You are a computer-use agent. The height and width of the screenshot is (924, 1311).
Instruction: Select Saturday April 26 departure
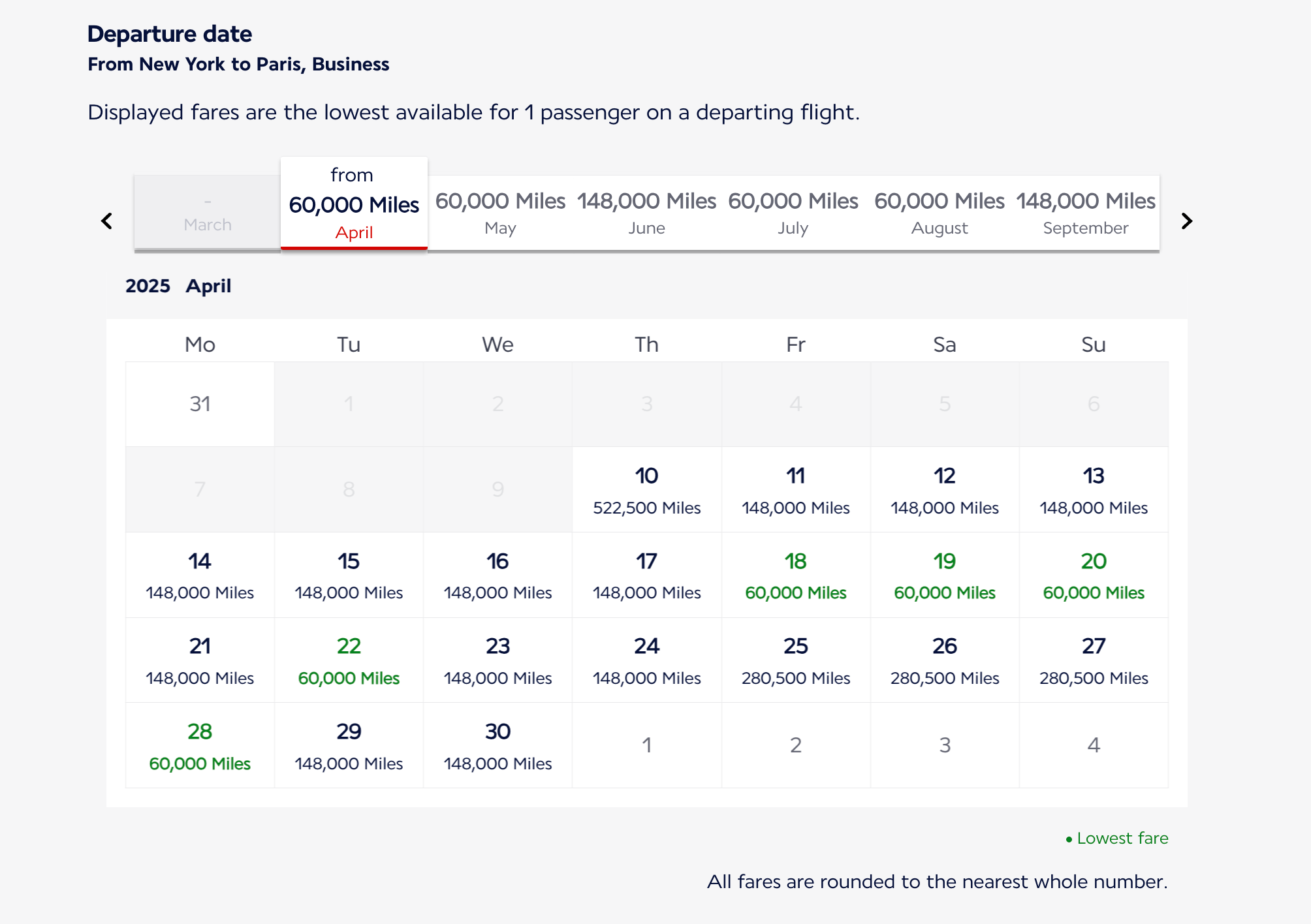944,660
